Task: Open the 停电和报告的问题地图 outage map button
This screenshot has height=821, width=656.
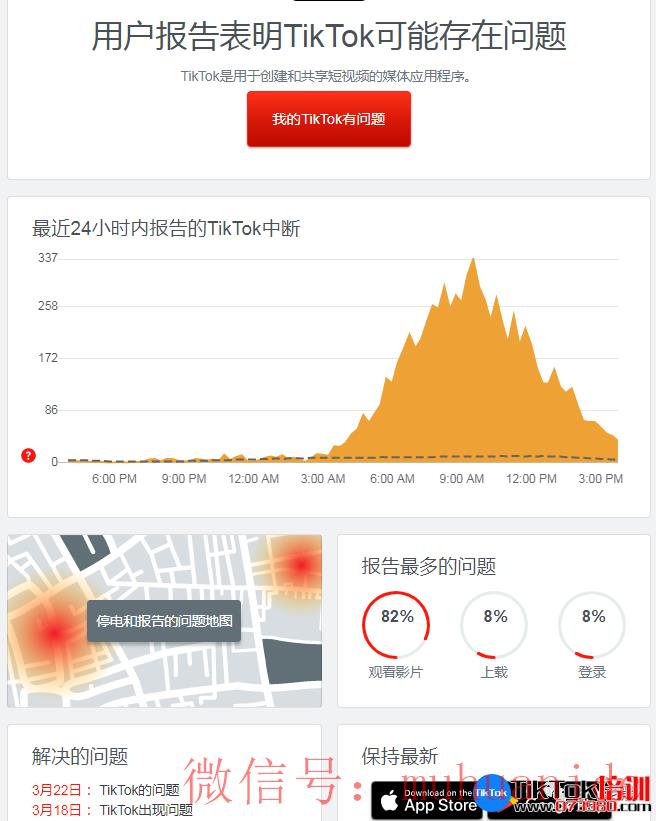Action: pyautogui.click(x=164, y=621)
